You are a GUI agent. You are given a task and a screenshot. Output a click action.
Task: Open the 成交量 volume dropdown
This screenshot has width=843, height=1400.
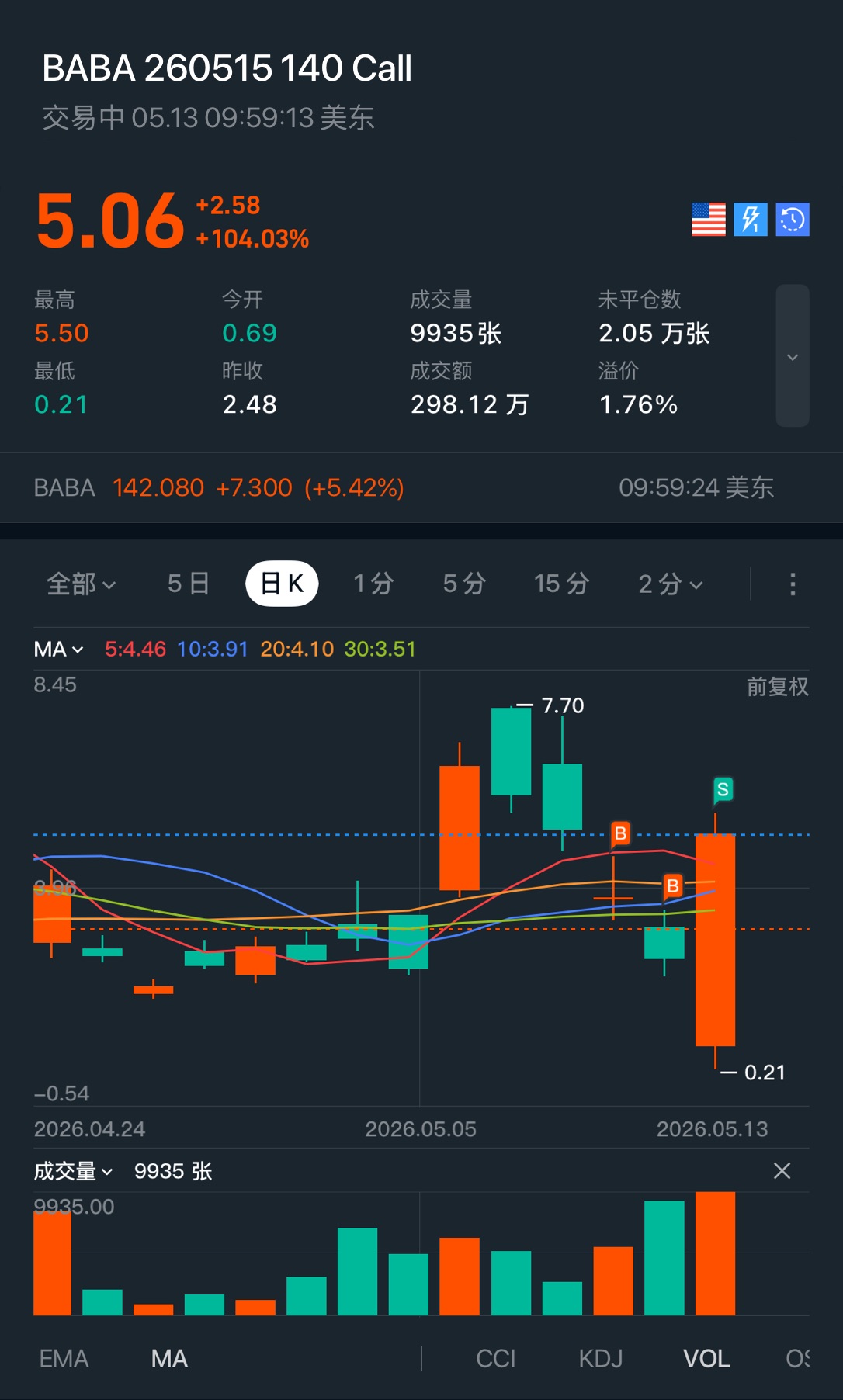(x=74, y=1171)
